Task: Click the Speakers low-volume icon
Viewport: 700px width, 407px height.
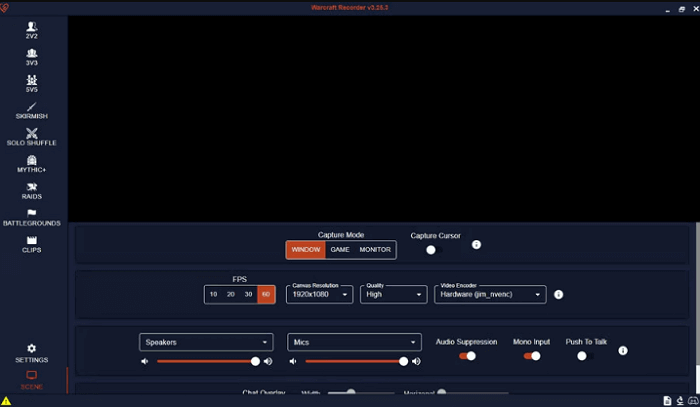Action: [x=145, y=361]
